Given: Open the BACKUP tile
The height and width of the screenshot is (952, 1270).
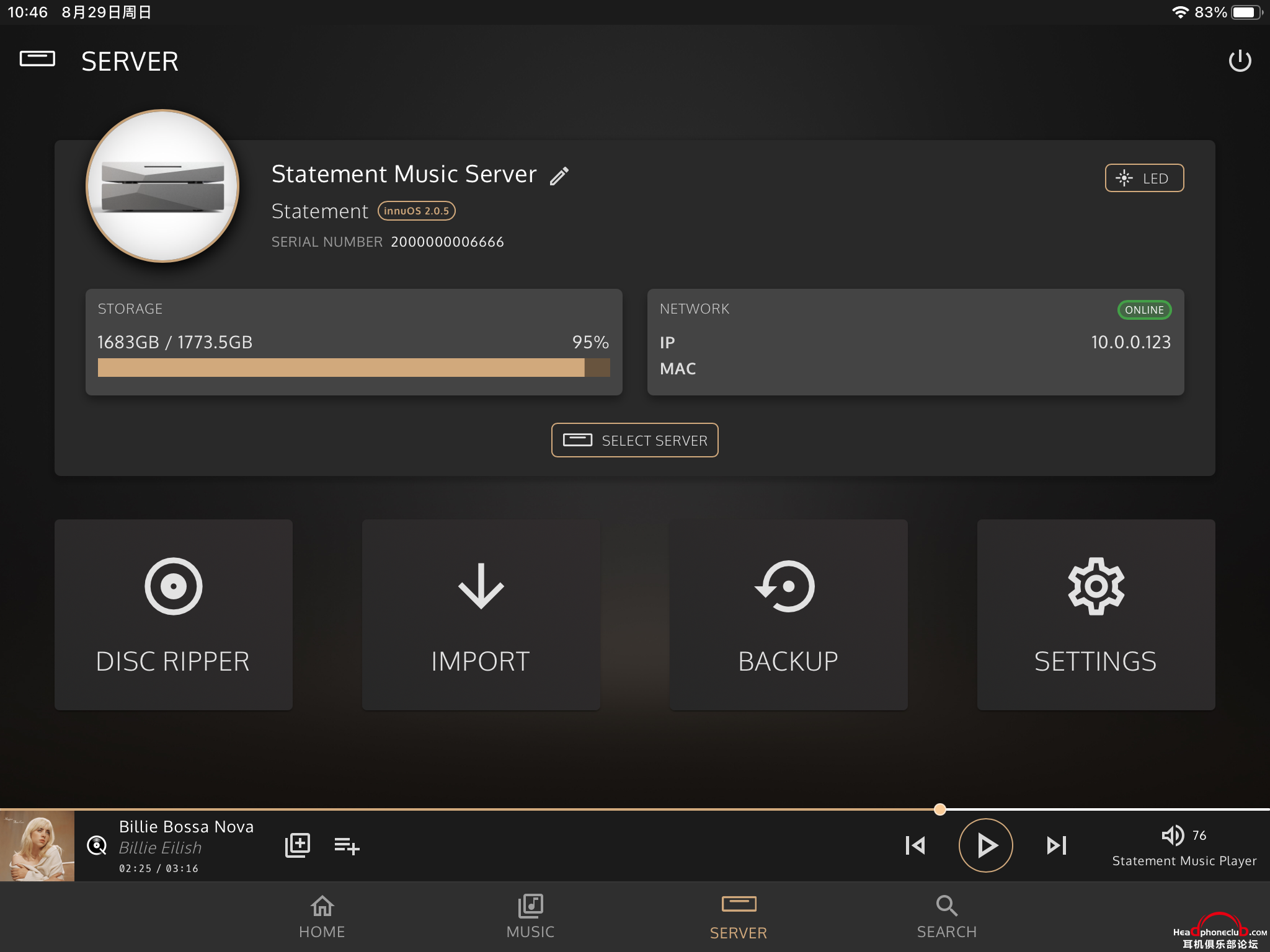Looking at the screenshot, I should 788,615.
